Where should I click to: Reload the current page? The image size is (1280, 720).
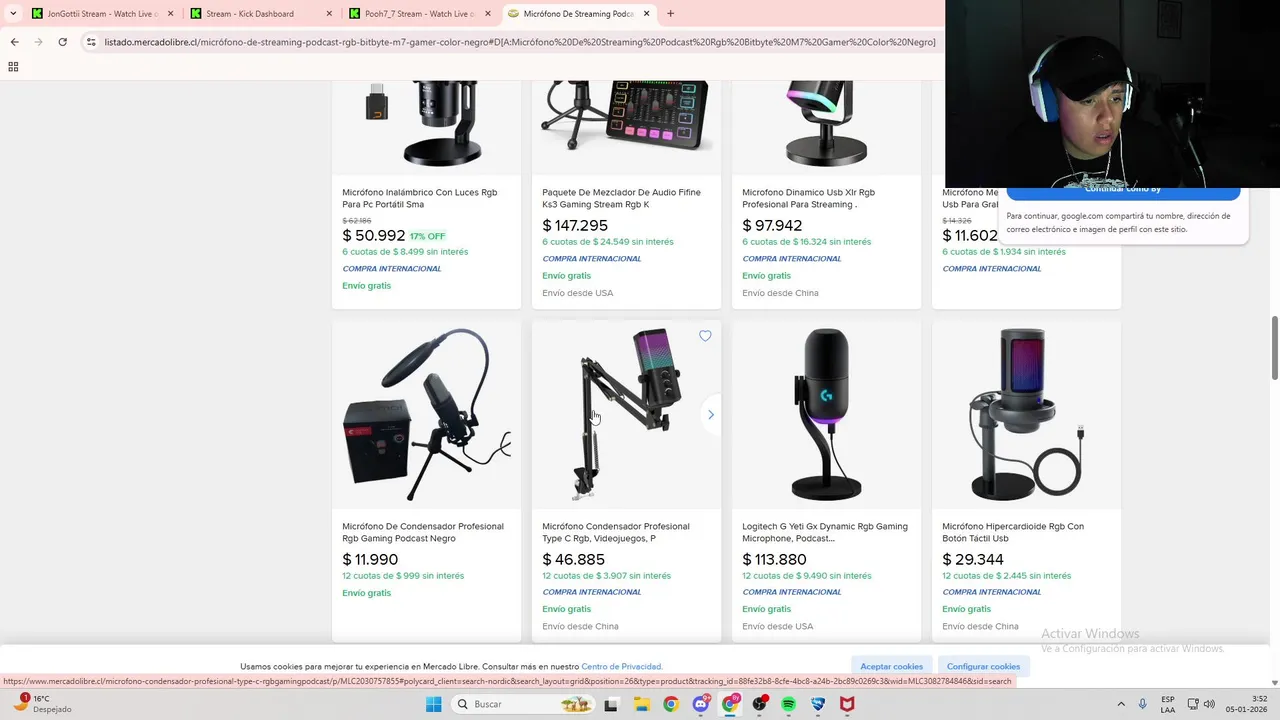click(62, 42)
